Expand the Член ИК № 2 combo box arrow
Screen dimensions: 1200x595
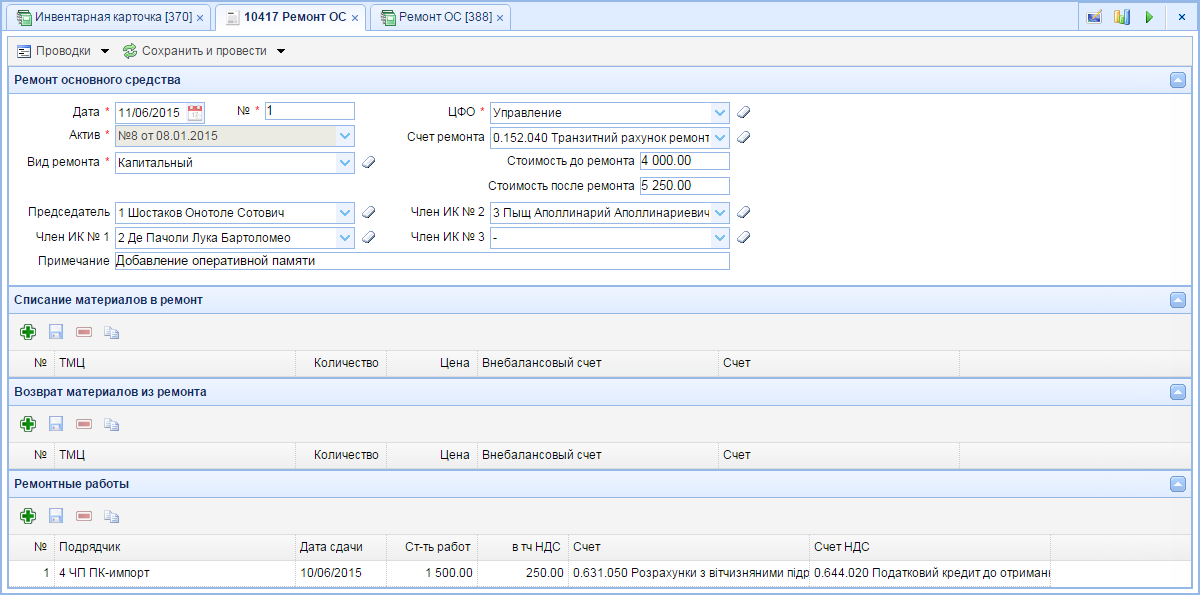coord(720,212)
